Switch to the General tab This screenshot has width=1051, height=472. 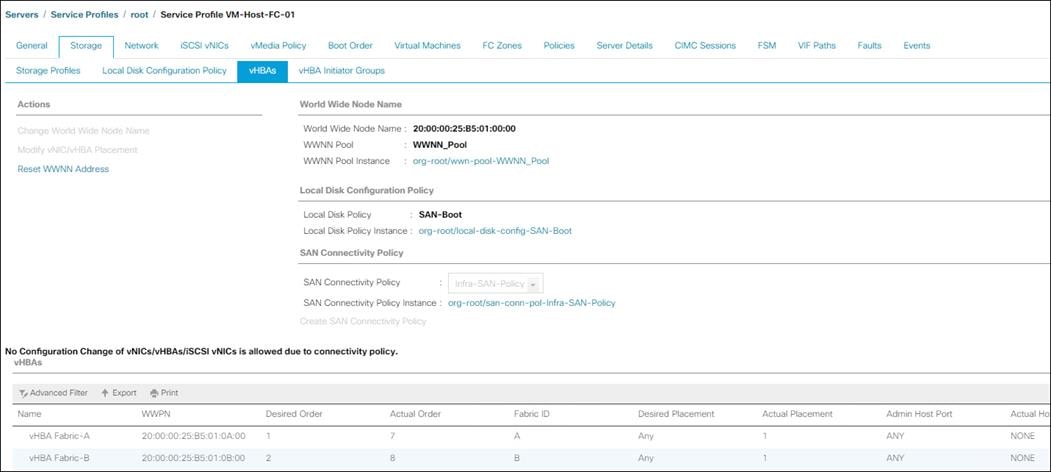(32, 46)
